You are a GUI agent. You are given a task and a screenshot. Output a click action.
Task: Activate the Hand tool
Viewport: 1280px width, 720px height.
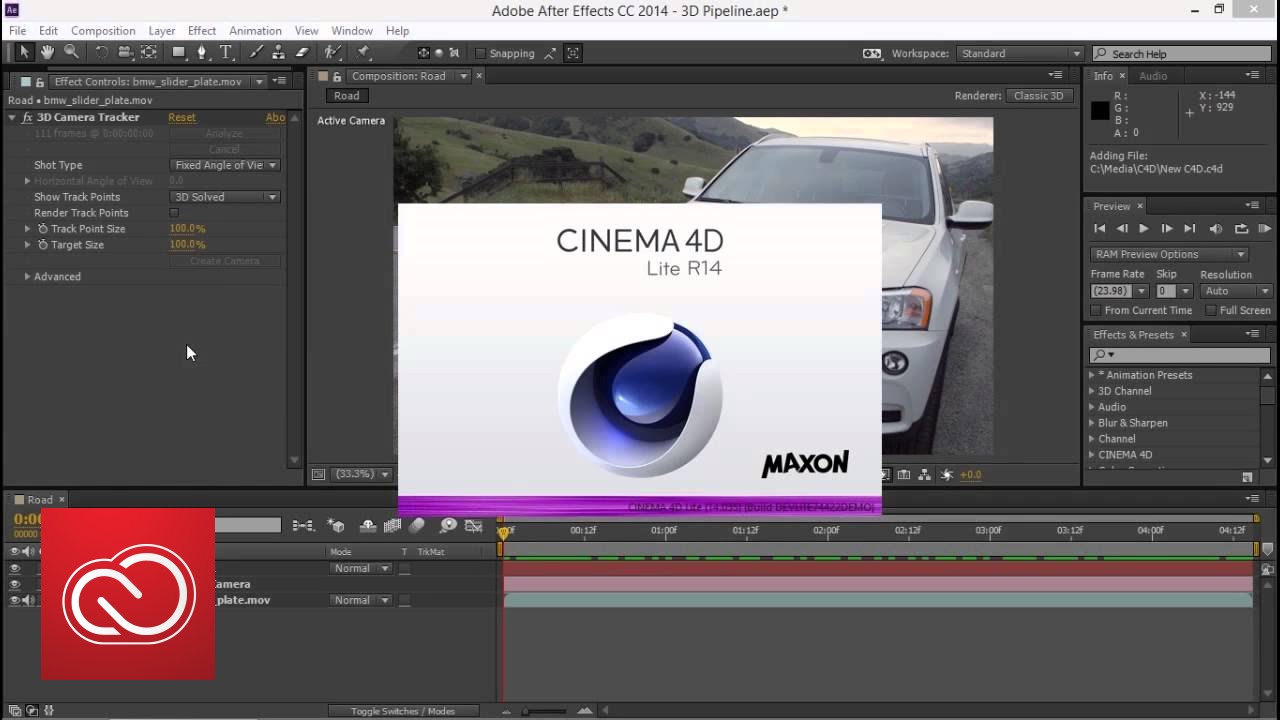pos(47,52)
